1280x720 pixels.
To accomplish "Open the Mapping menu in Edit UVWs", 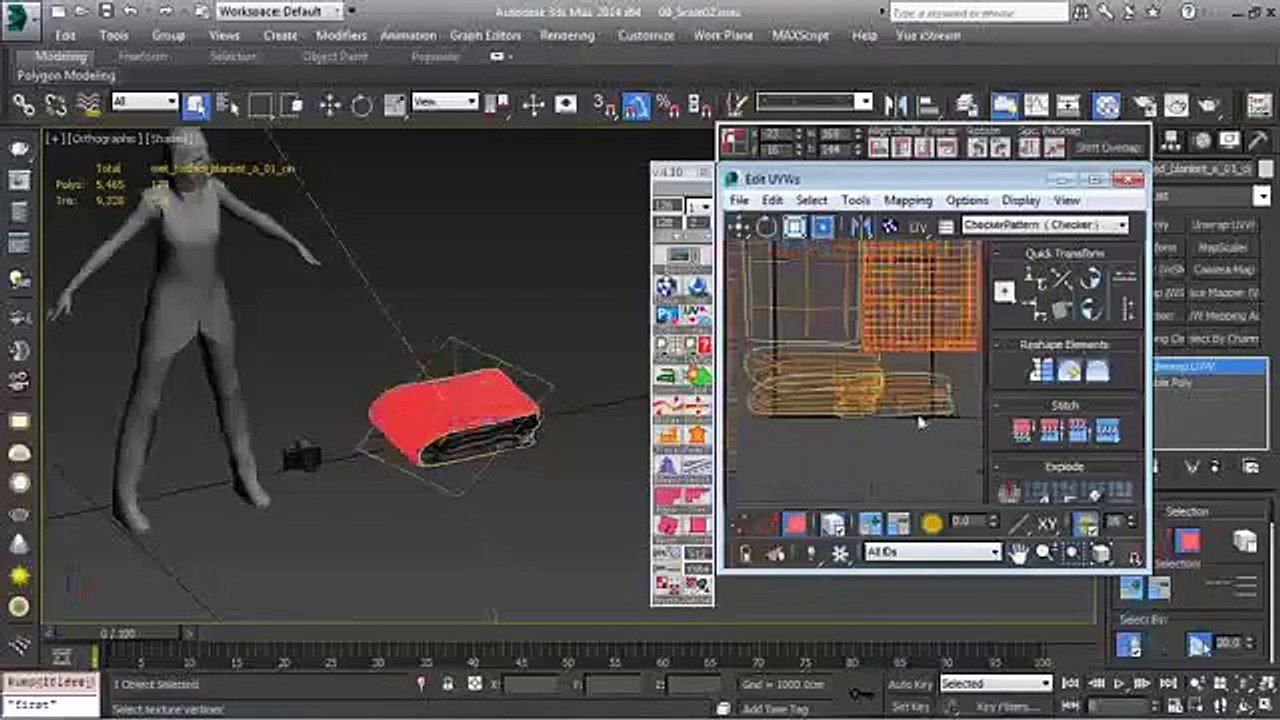I will [907, 200].
